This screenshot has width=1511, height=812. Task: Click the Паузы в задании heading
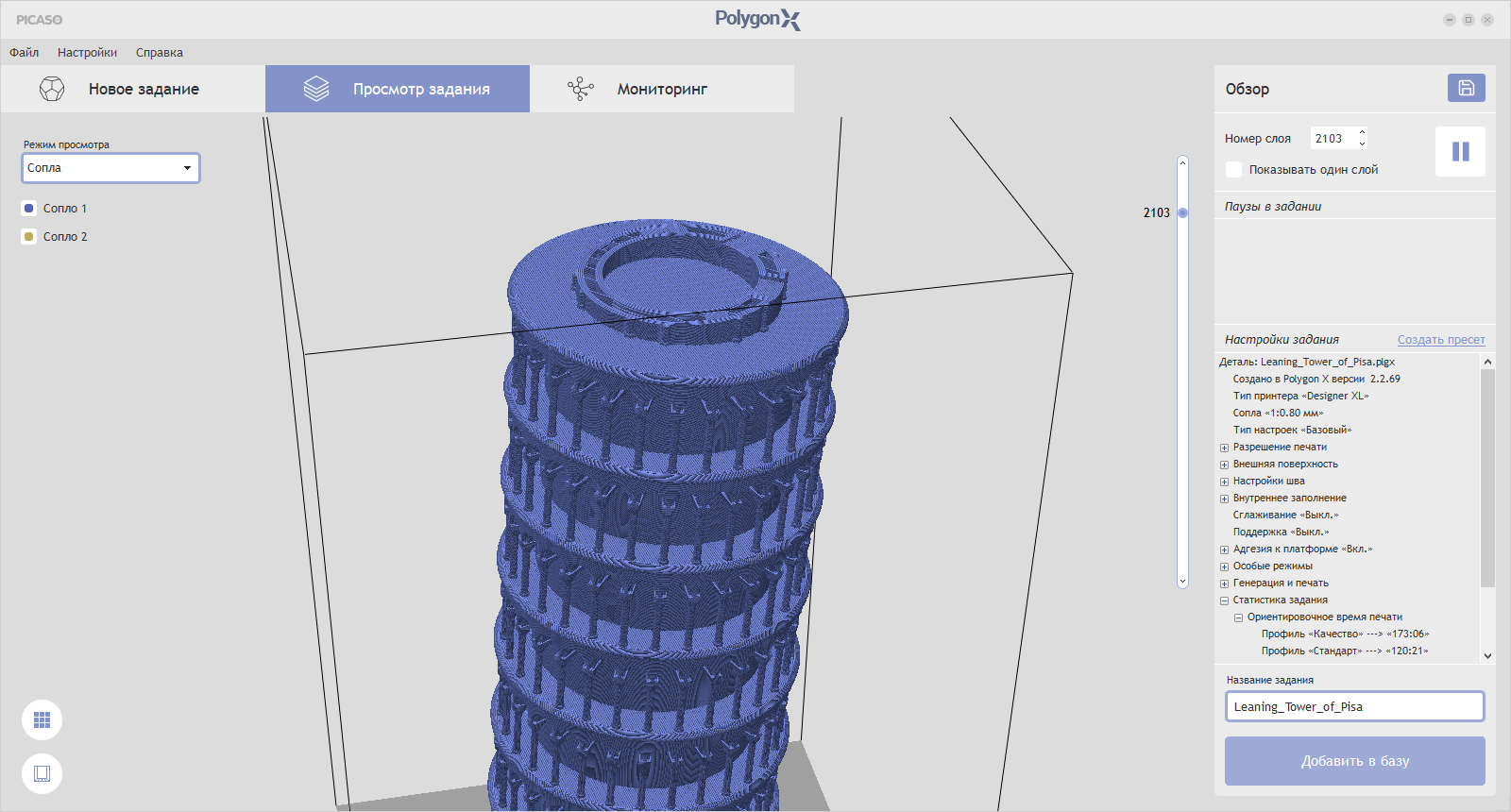click(1273, 207)
